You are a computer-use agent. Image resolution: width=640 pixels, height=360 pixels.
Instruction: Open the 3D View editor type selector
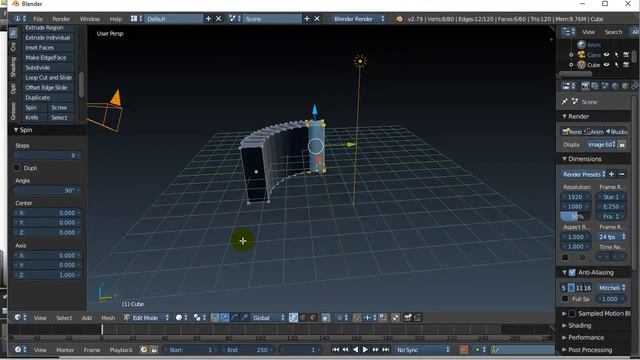[x=20, y=317]
